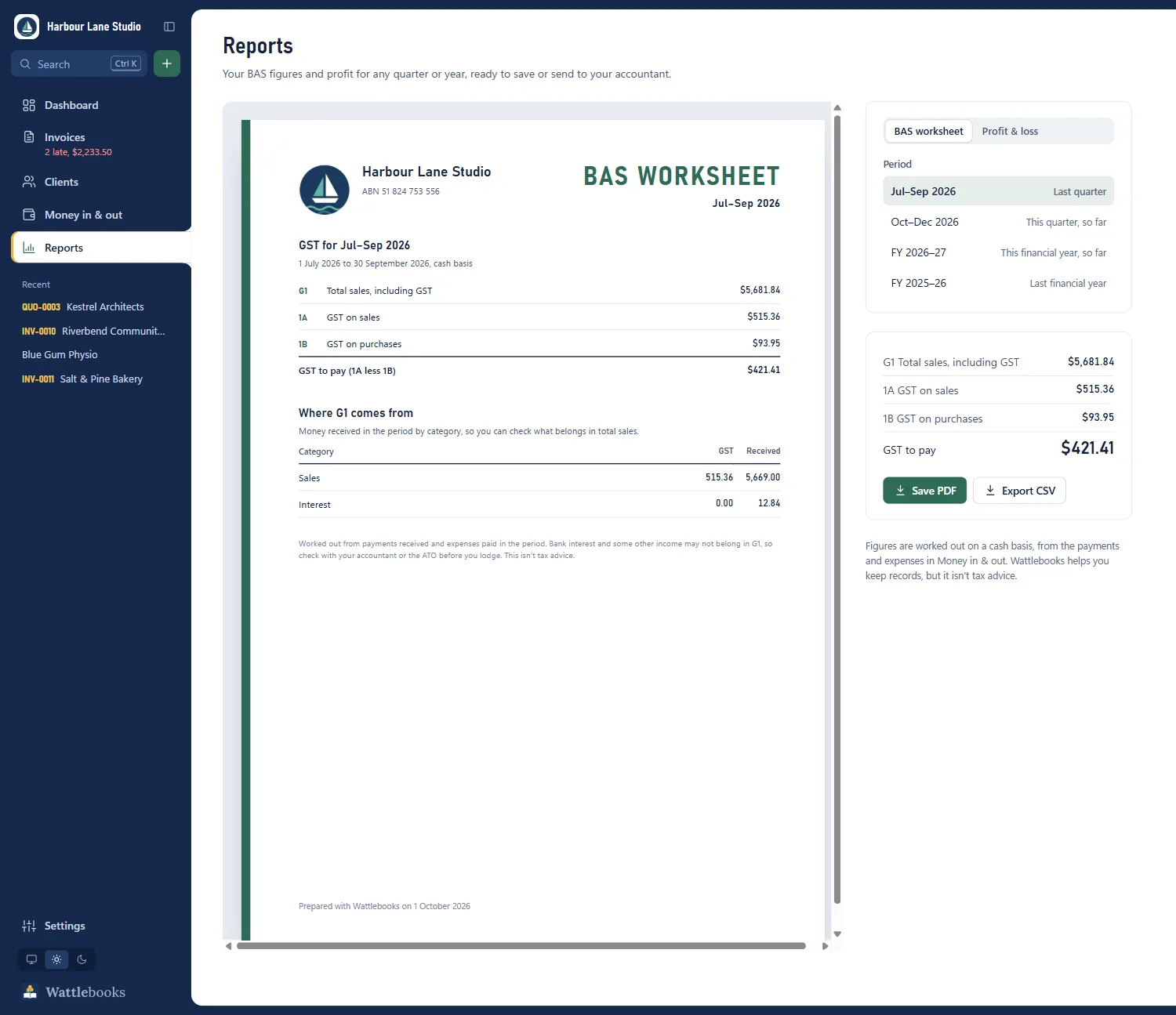Click the Export CSV button

(1019, 491)
